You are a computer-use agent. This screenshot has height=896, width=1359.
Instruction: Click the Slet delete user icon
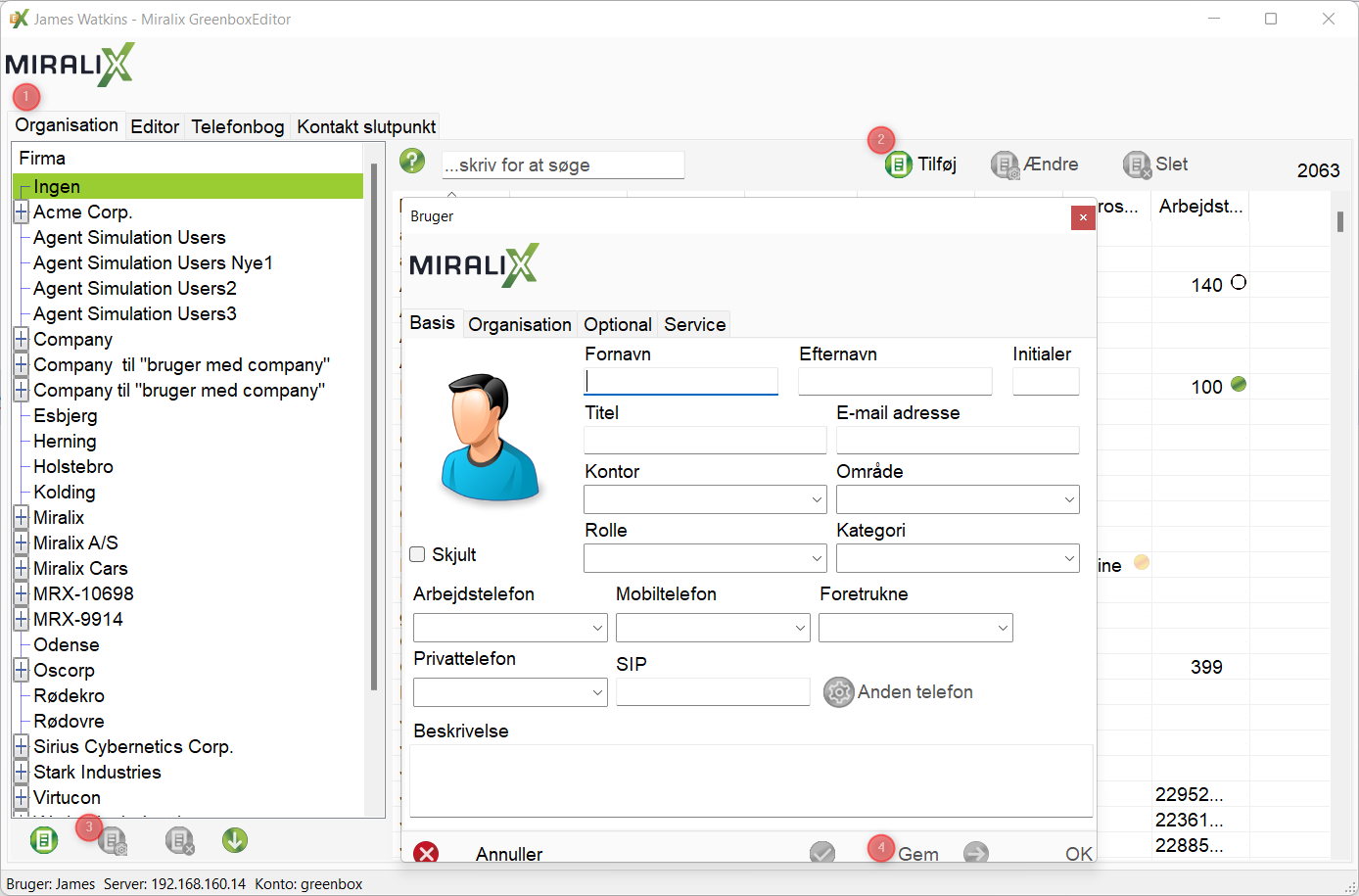(x=1136, y=165)
